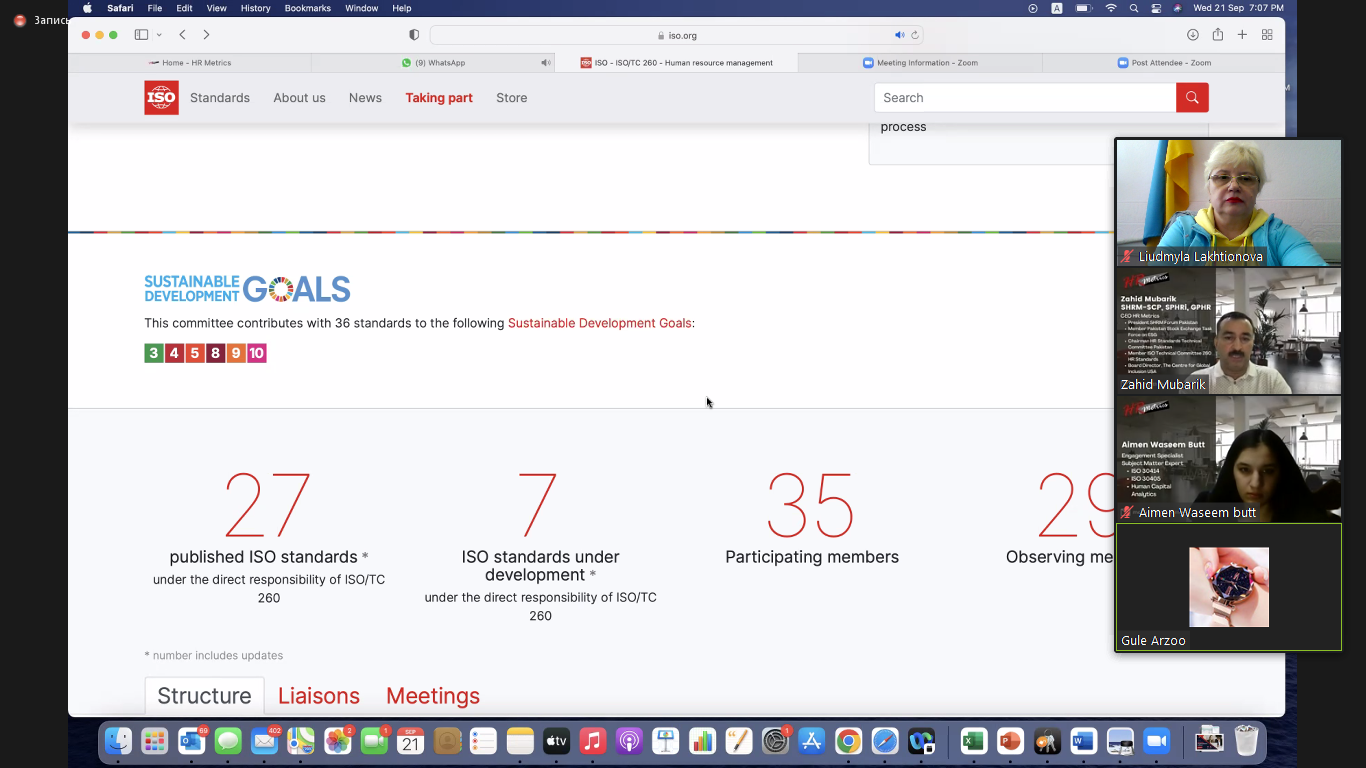
Task: Click the Taking part navigation link
Action: 438,98
